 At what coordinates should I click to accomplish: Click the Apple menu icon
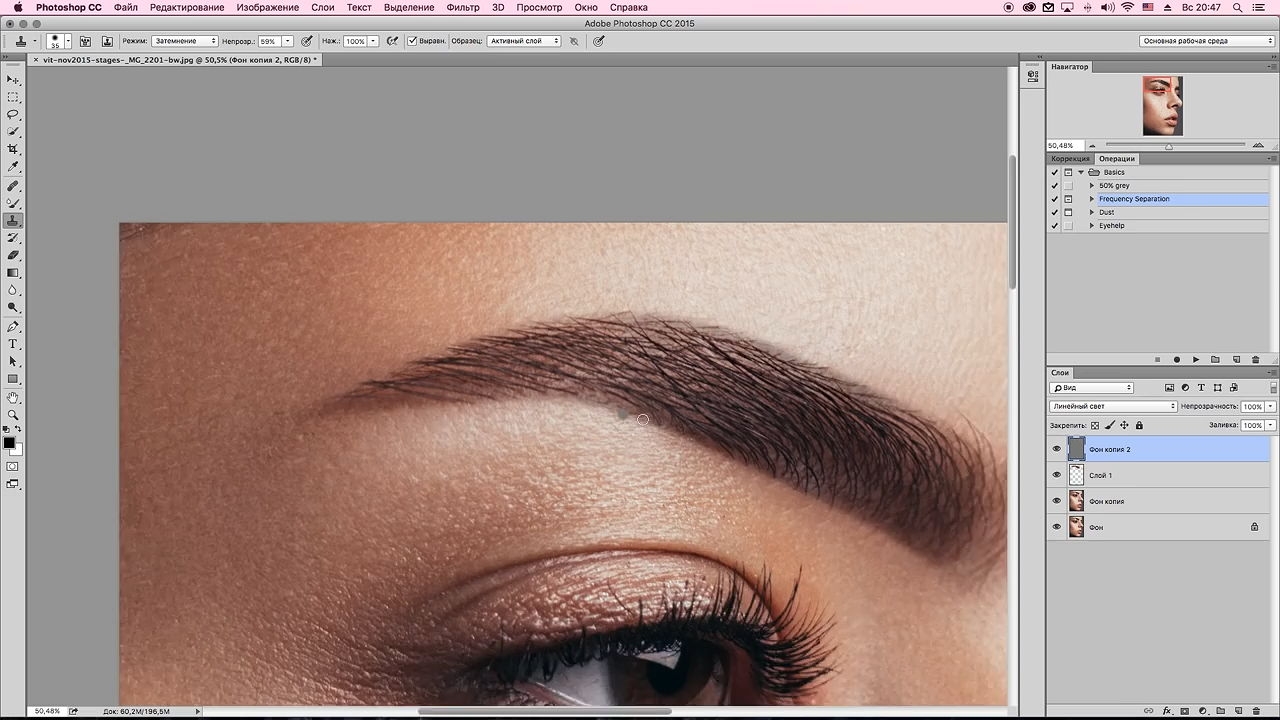(x=17, y=7)
